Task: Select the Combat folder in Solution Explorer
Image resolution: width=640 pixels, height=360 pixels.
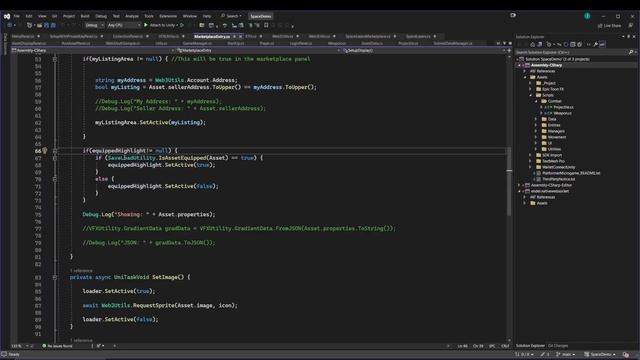Action: point(554,101)
